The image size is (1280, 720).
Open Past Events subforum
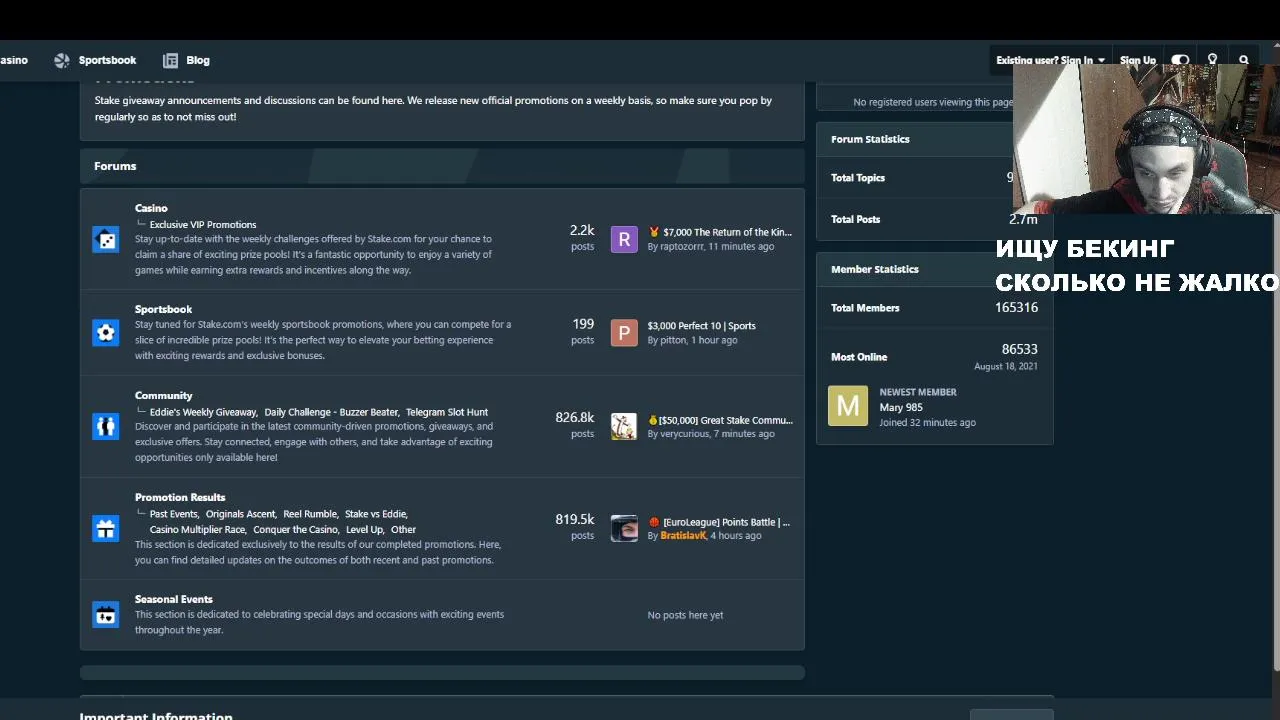tap(174, 514)
